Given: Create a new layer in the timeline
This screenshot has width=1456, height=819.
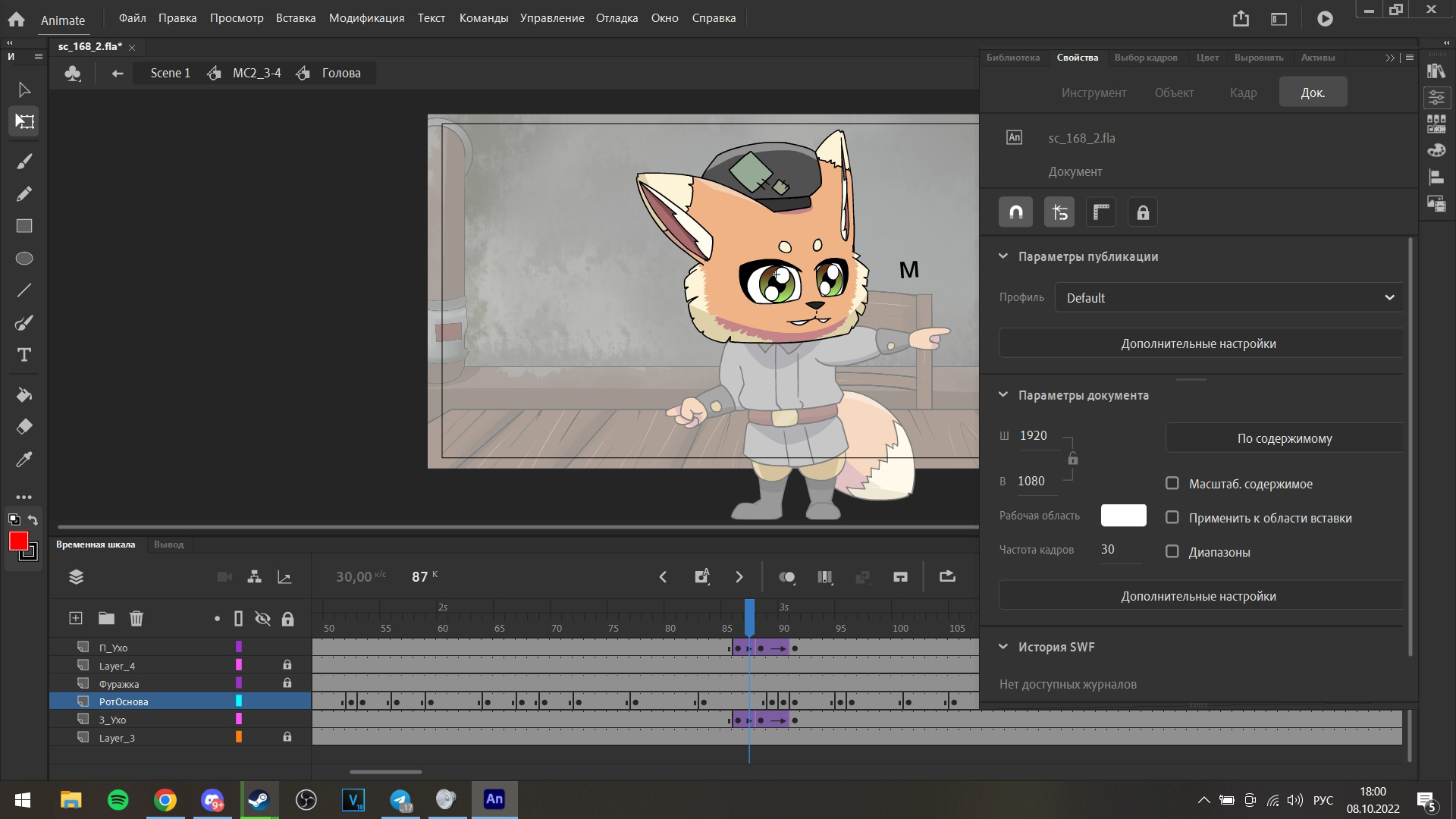Looking at the screenshot, I should pyautogui.click(x=76, y=618).
